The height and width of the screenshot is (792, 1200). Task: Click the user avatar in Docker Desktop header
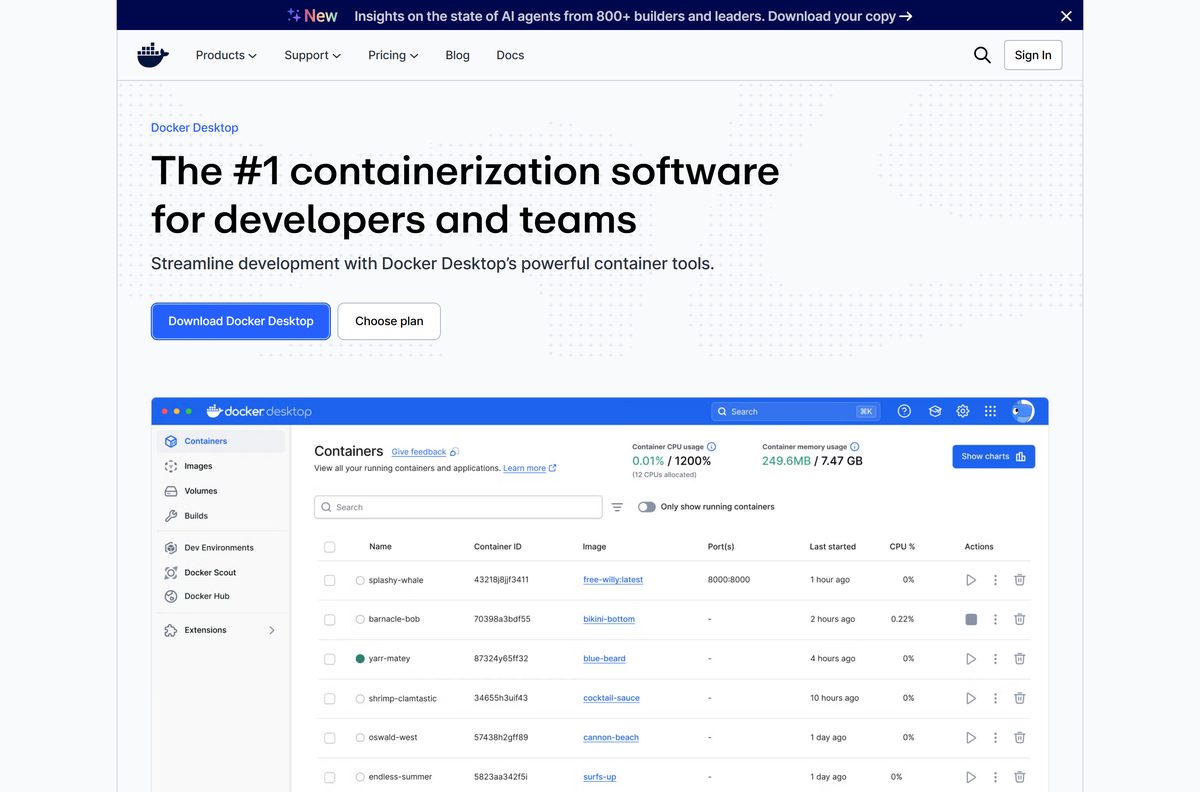pos(1022,411)
